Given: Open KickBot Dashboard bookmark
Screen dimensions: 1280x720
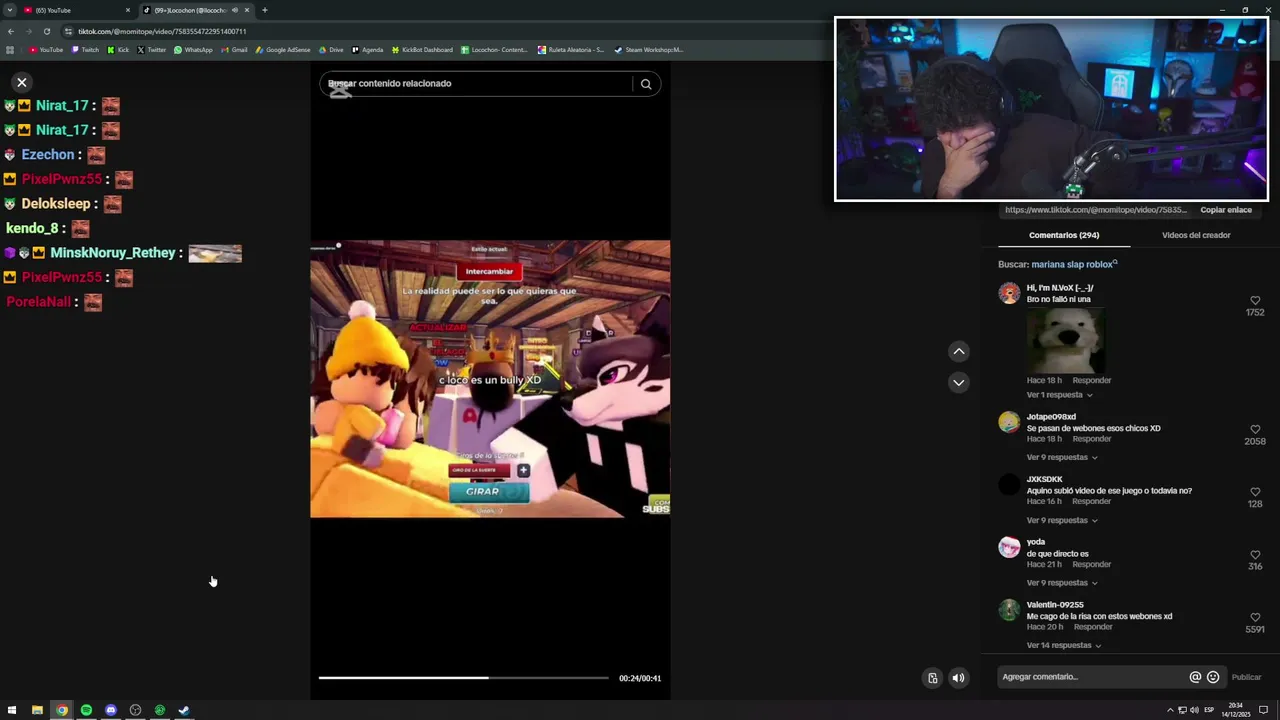Looking at the screenshot, I should point(422,50).
